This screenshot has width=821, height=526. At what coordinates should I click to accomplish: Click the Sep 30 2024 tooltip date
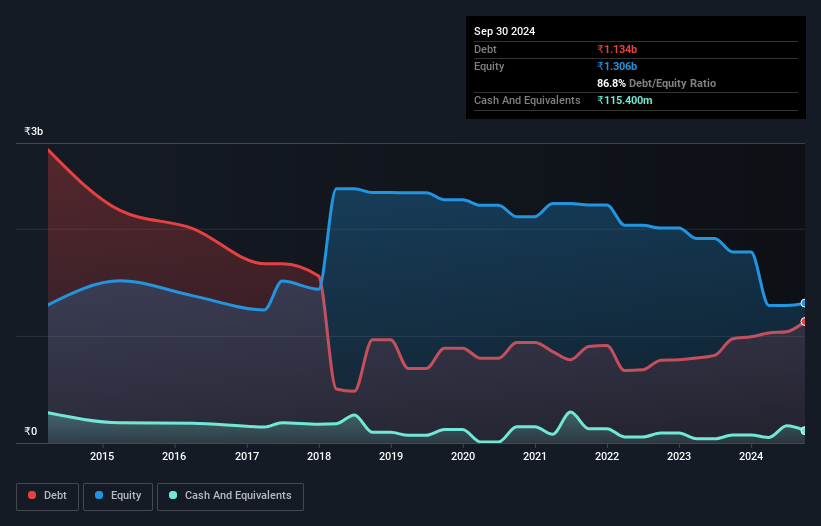504,31
